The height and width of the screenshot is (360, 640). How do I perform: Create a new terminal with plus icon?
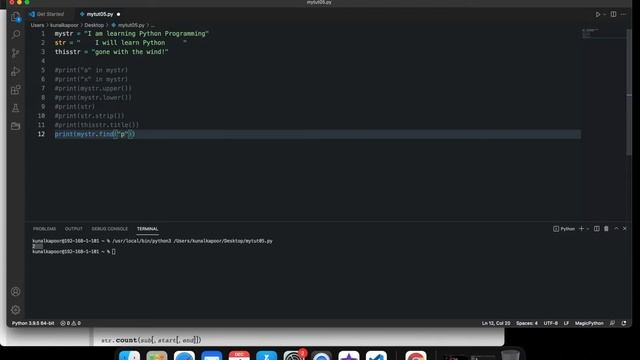[x=581, y=229]
